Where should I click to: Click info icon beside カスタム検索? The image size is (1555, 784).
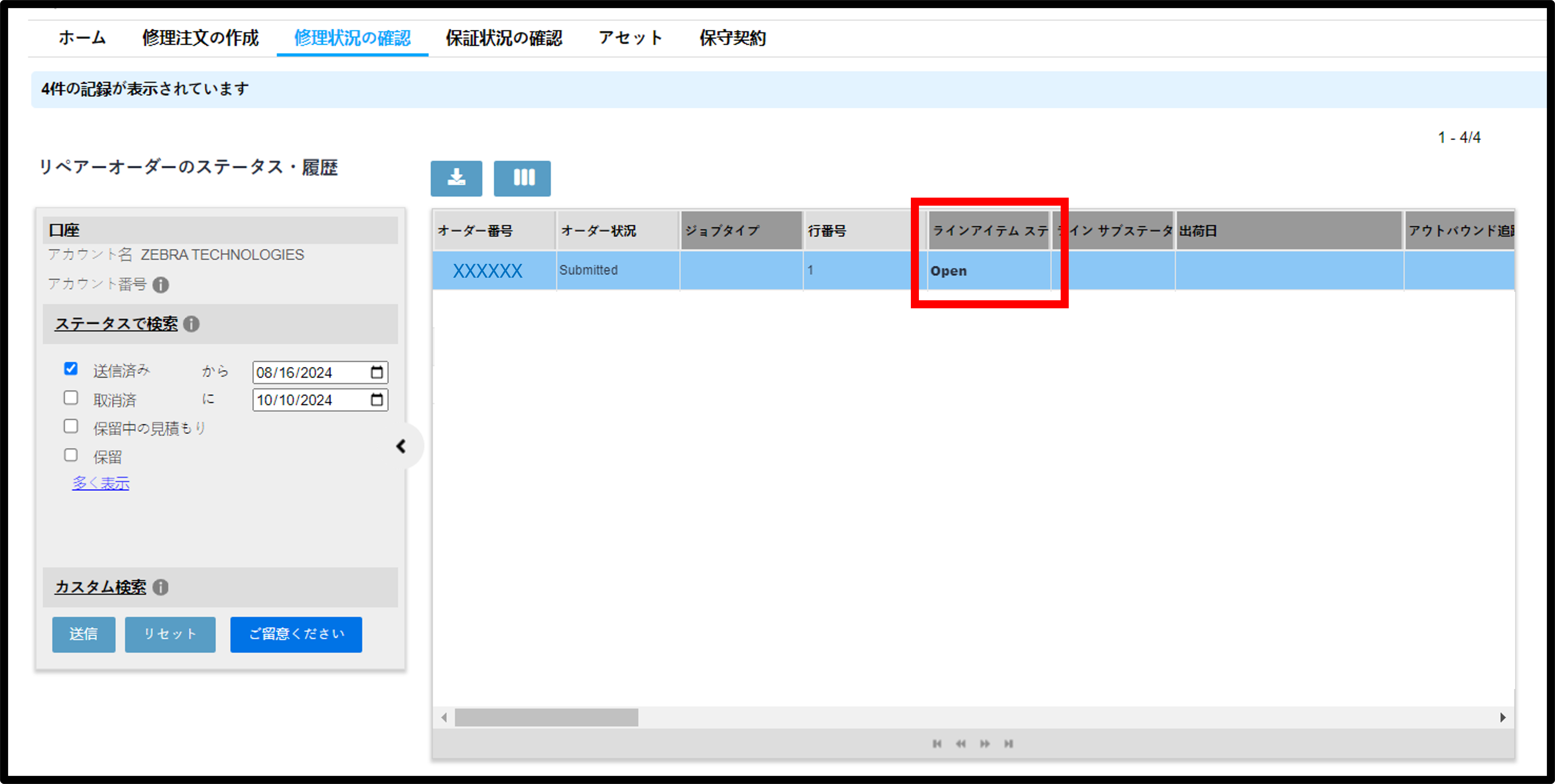[x=161, y=587]
